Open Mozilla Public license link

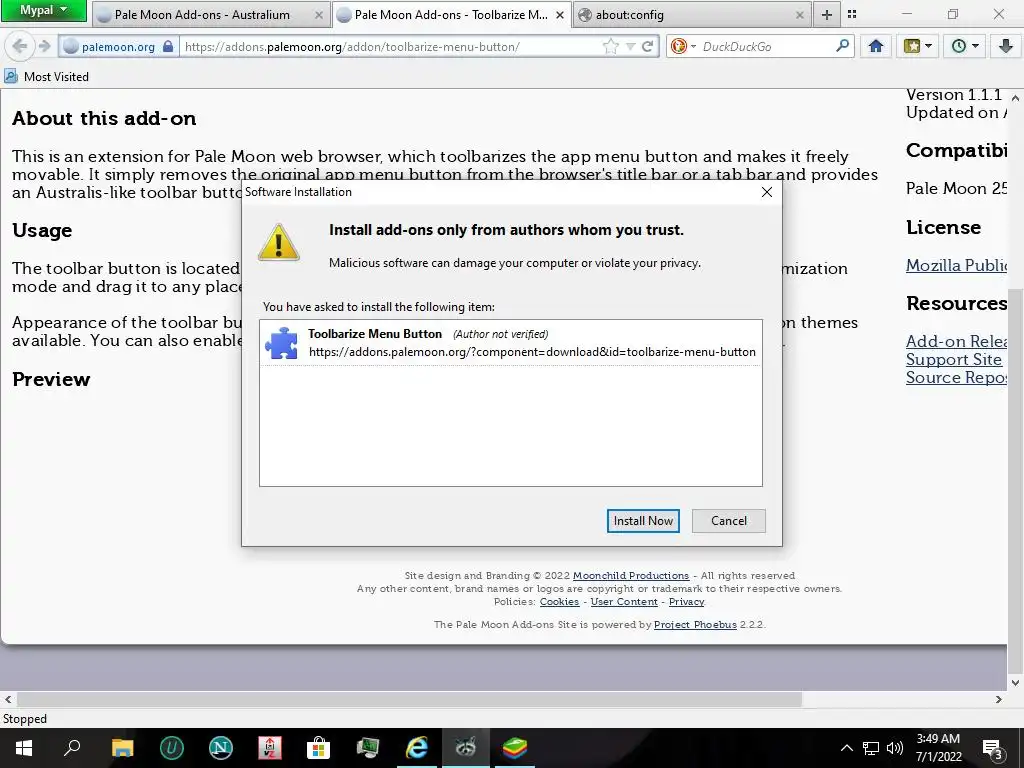coord(956,265)
